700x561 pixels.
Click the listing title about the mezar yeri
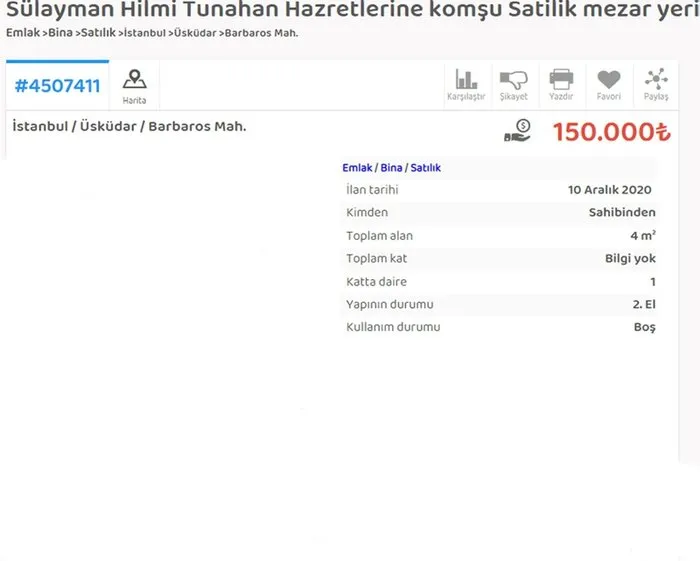point(353,9)
